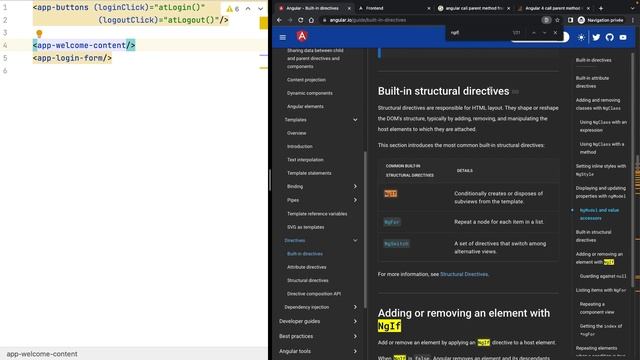Jump to 'Listing items with NgFor'
Viewport: 640px width, 360px height.
601,290
